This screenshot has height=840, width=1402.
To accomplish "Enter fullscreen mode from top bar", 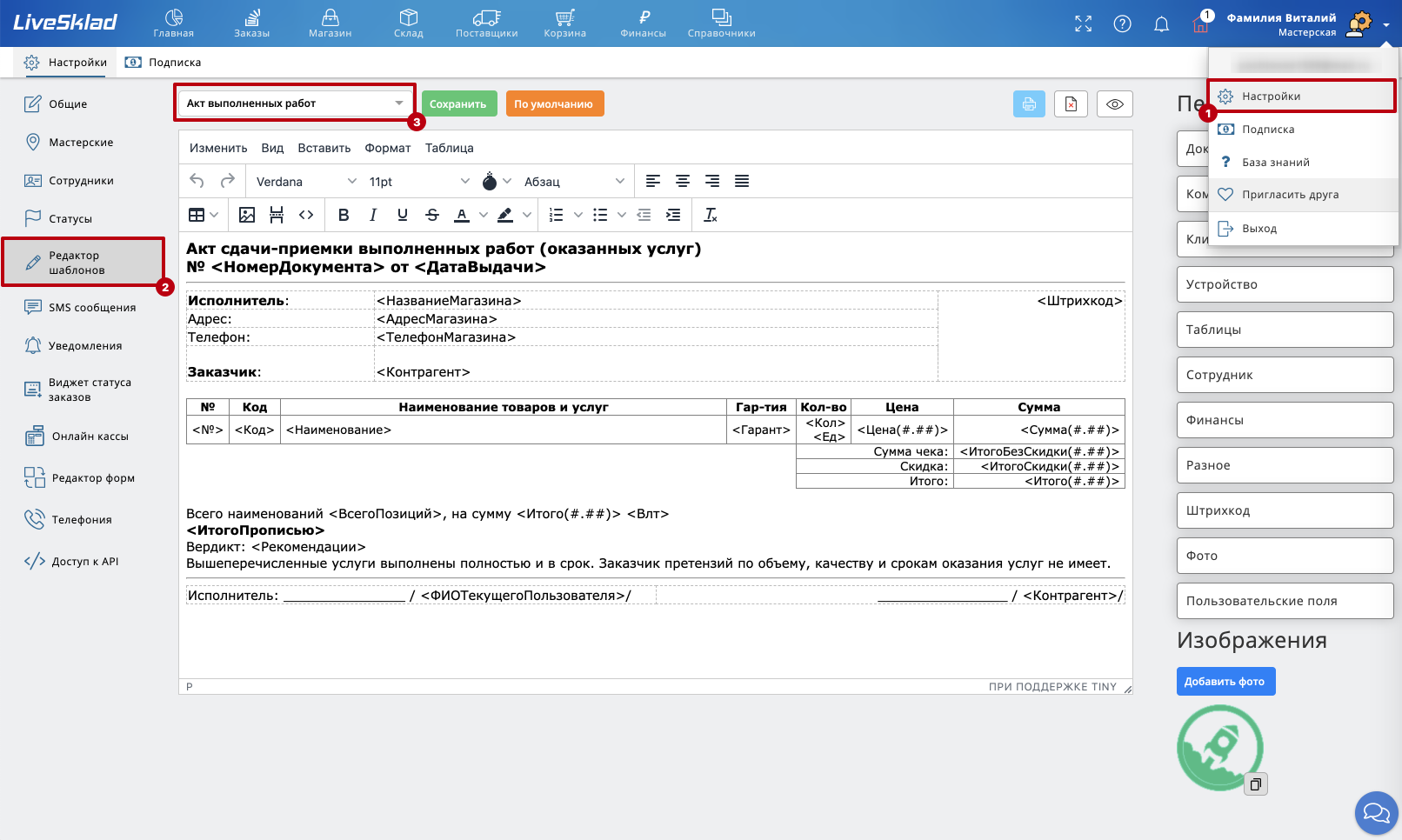I will [x=1083, y=23].
